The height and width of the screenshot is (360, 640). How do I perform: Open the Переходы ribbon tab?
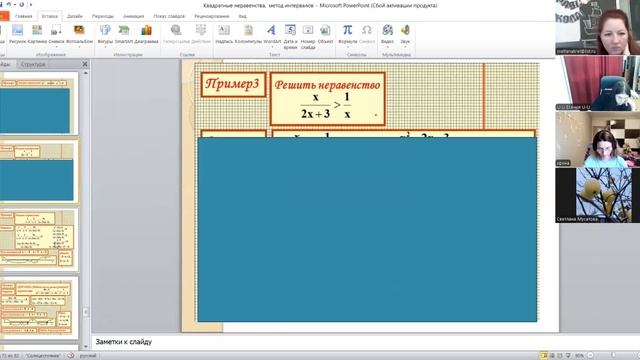coord(102,16)
